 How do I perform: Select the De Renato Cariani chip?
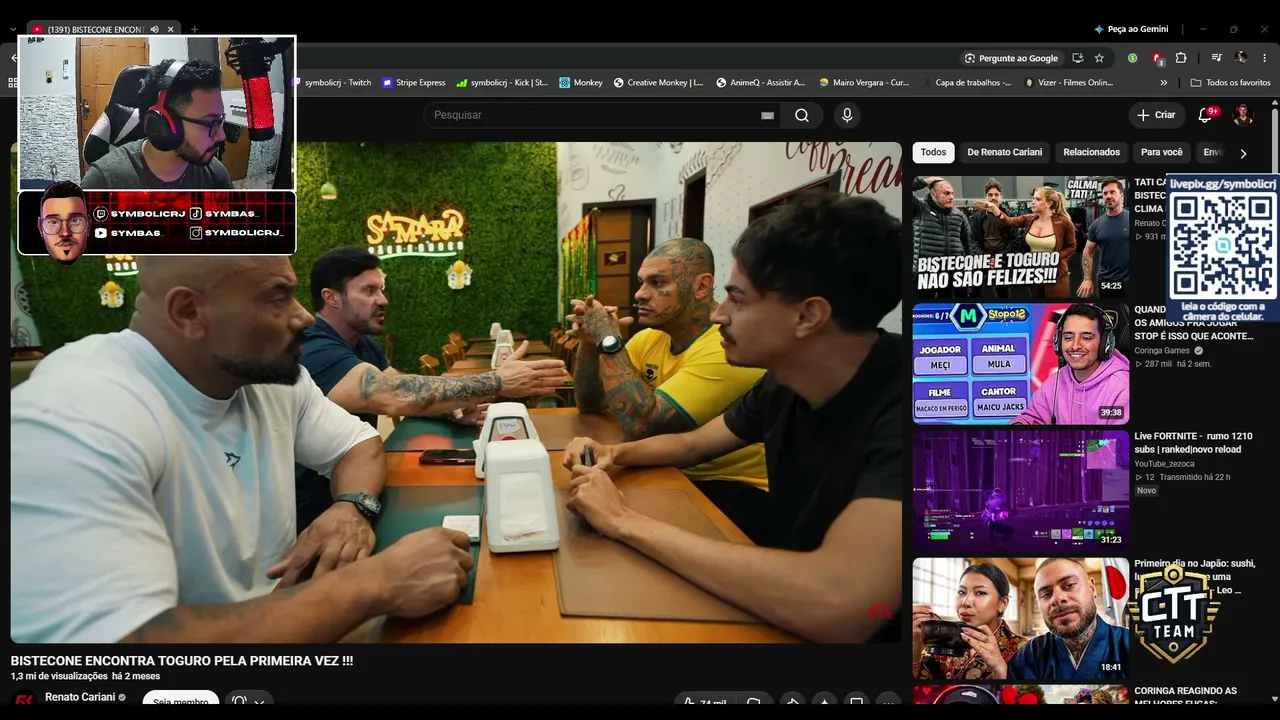(1004, 152)
